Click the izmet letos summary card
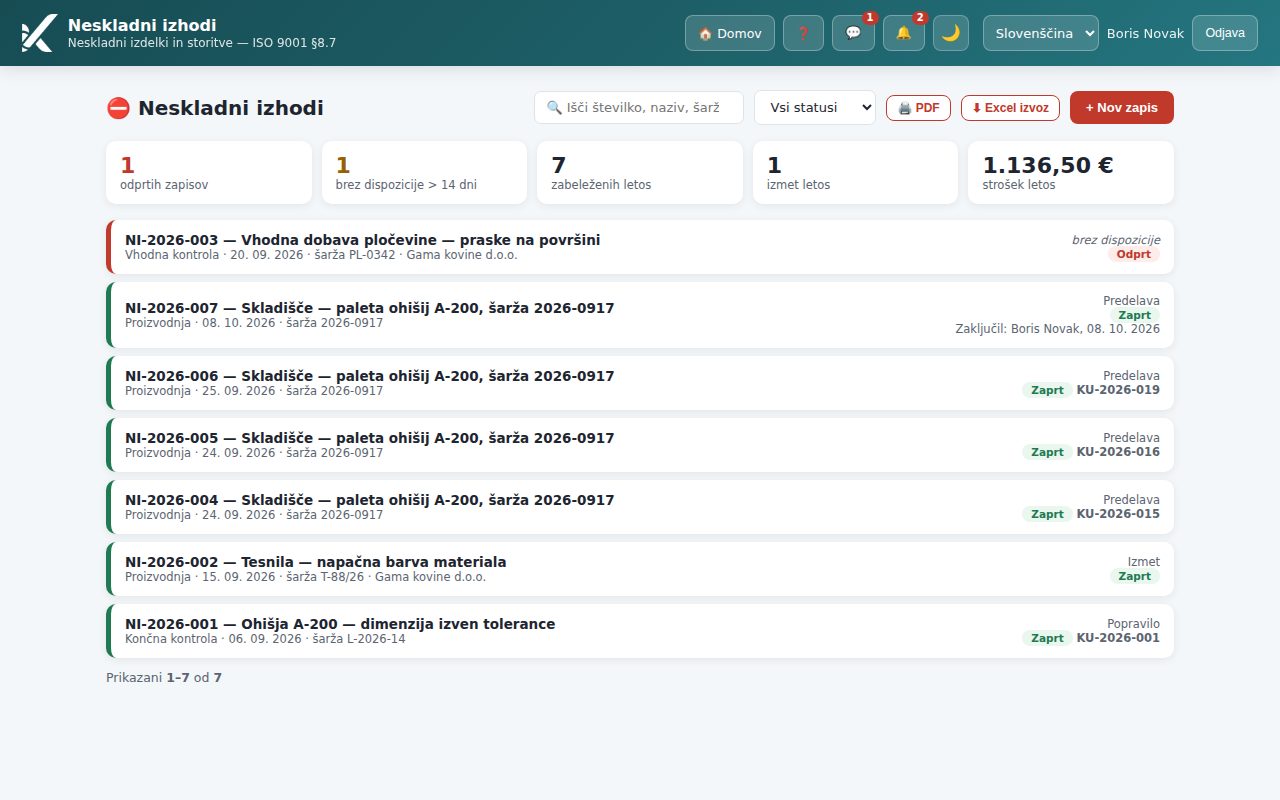This screenshot has height=800, width=1280. 855,172
